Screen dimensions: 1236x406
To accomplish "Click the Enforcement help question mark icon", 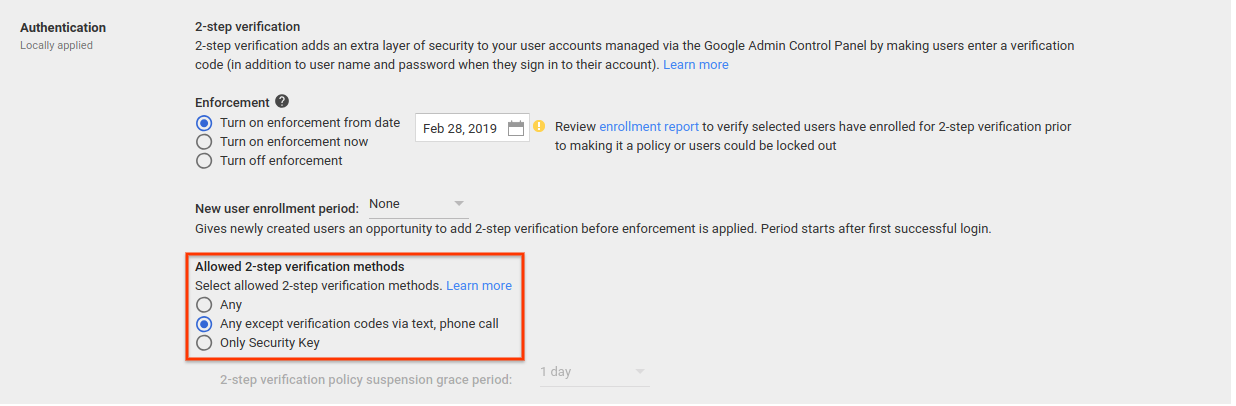I will point(282,101).
